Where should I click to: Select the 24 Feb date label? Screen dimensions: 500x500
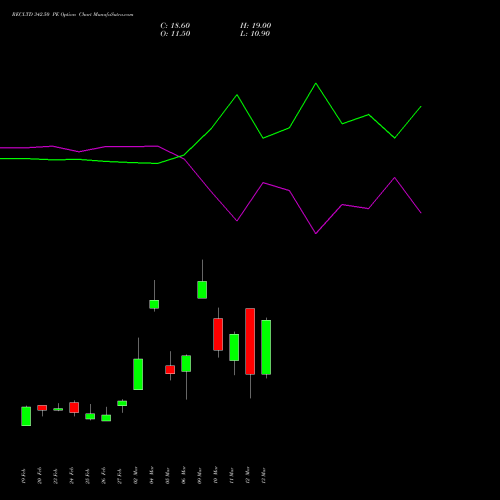(71, 476)
